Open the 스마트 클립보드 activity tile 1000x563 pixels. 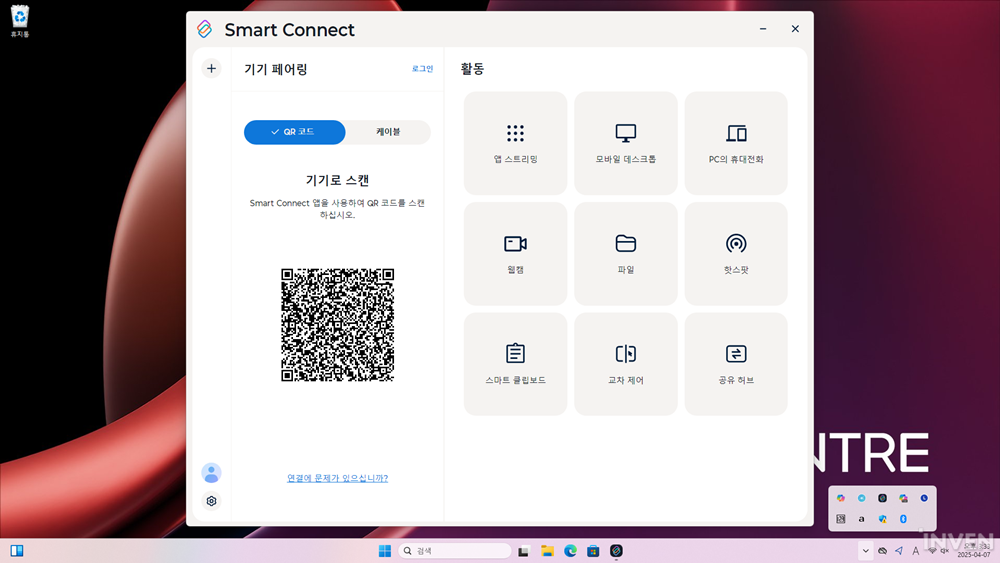[515, 363]
